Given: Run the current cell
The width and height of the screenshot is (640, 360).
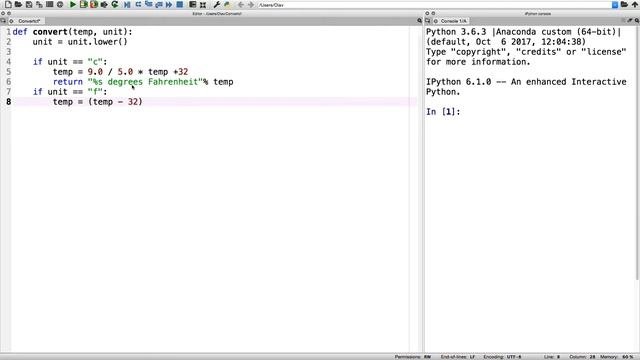Looking at the screenshot, I should pyautogui.click(x=84, y=4).
